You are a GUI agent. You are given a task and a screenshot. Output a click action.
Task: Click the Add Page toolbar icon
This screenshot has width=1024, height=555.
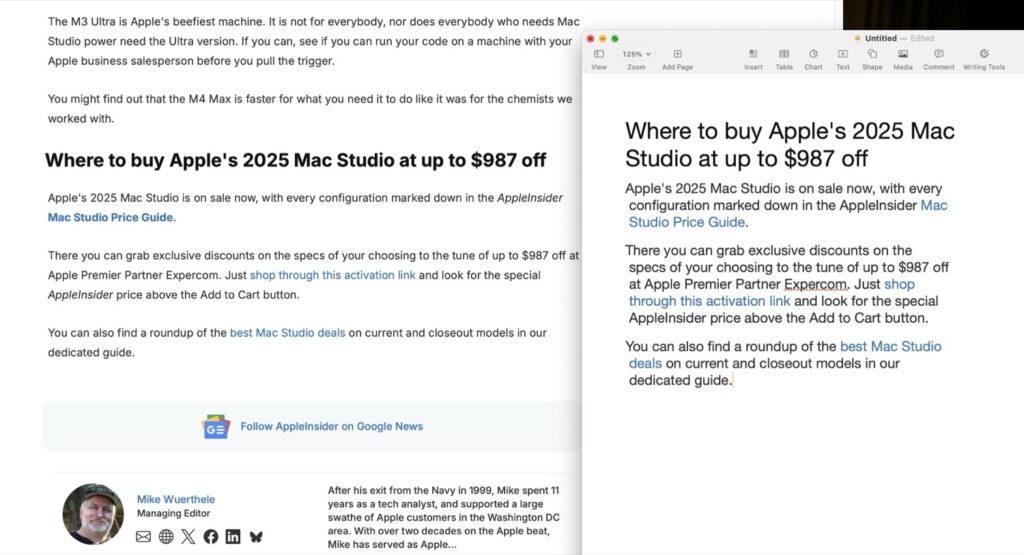(677, 54)
